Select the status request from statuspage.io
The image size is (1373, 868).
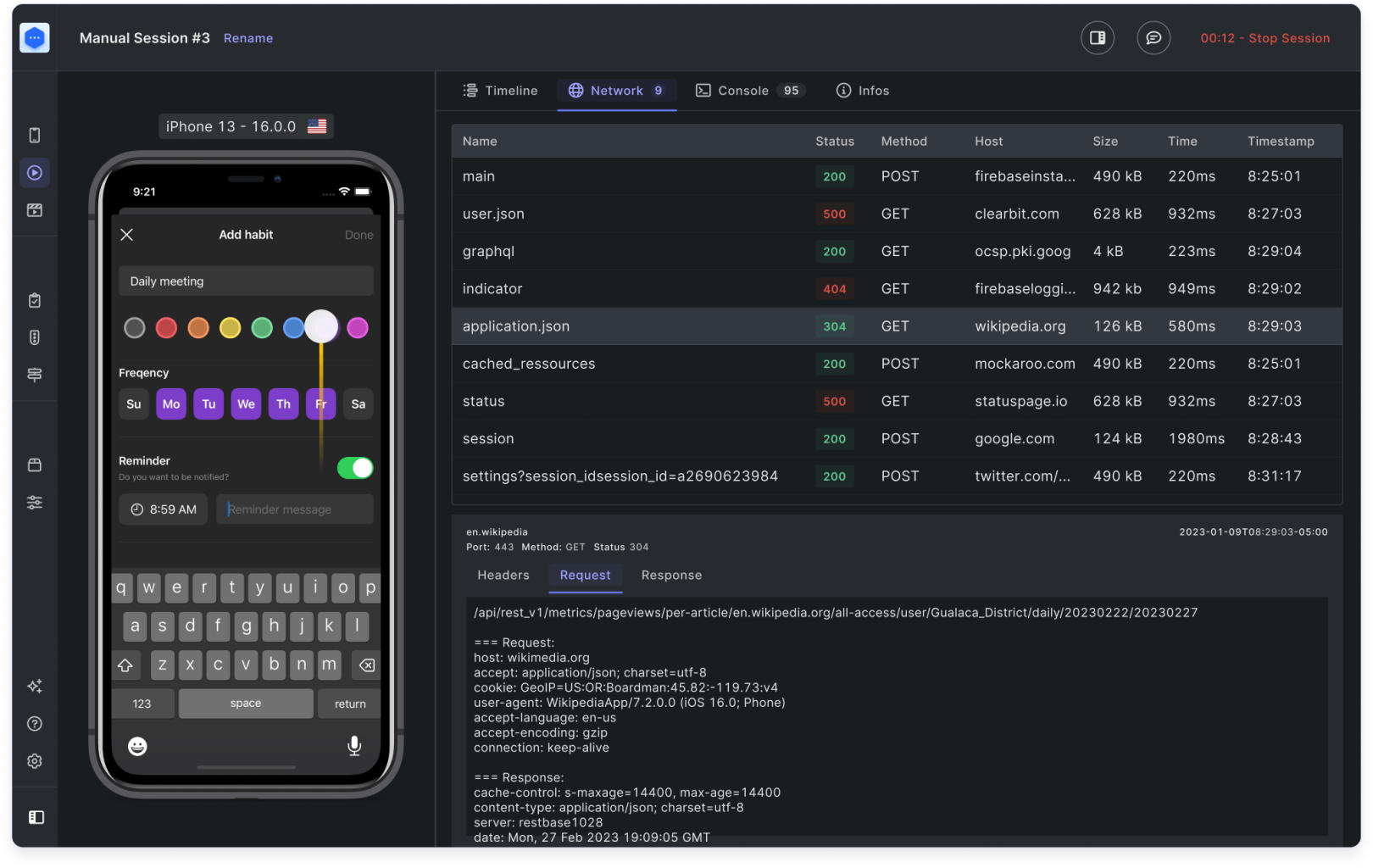897,402
